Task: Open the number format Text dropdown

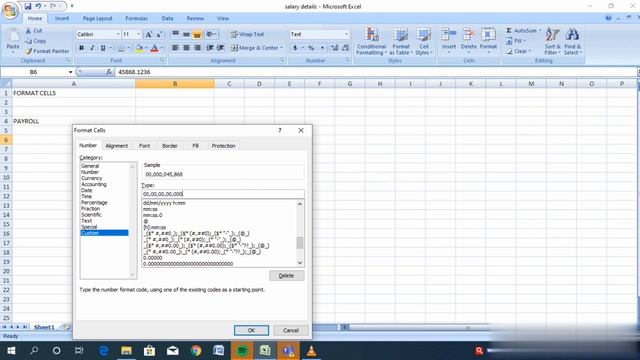Action: coord(347,35)
